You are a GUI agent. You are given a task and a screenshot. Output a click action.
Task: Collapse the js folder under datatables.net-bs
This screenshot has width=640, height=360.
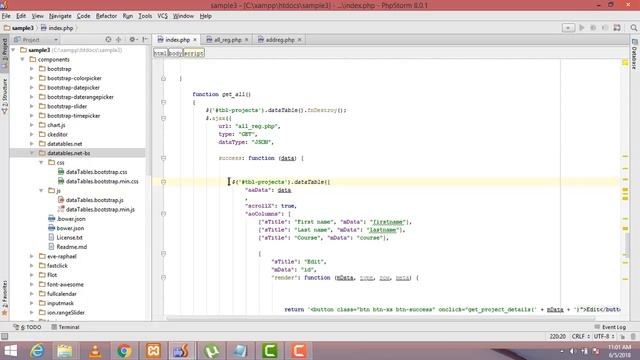pos(41,191)
